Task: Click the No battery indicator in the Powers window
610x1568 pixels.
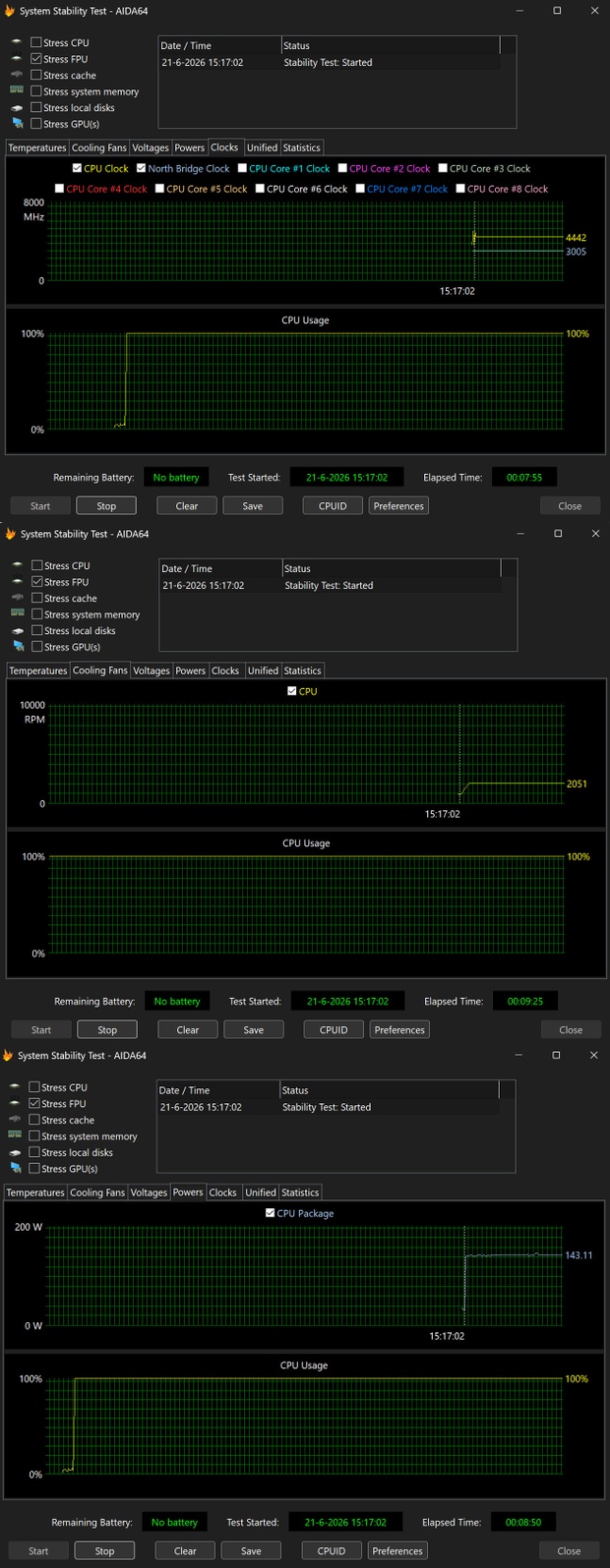Action: point(174,1523)
